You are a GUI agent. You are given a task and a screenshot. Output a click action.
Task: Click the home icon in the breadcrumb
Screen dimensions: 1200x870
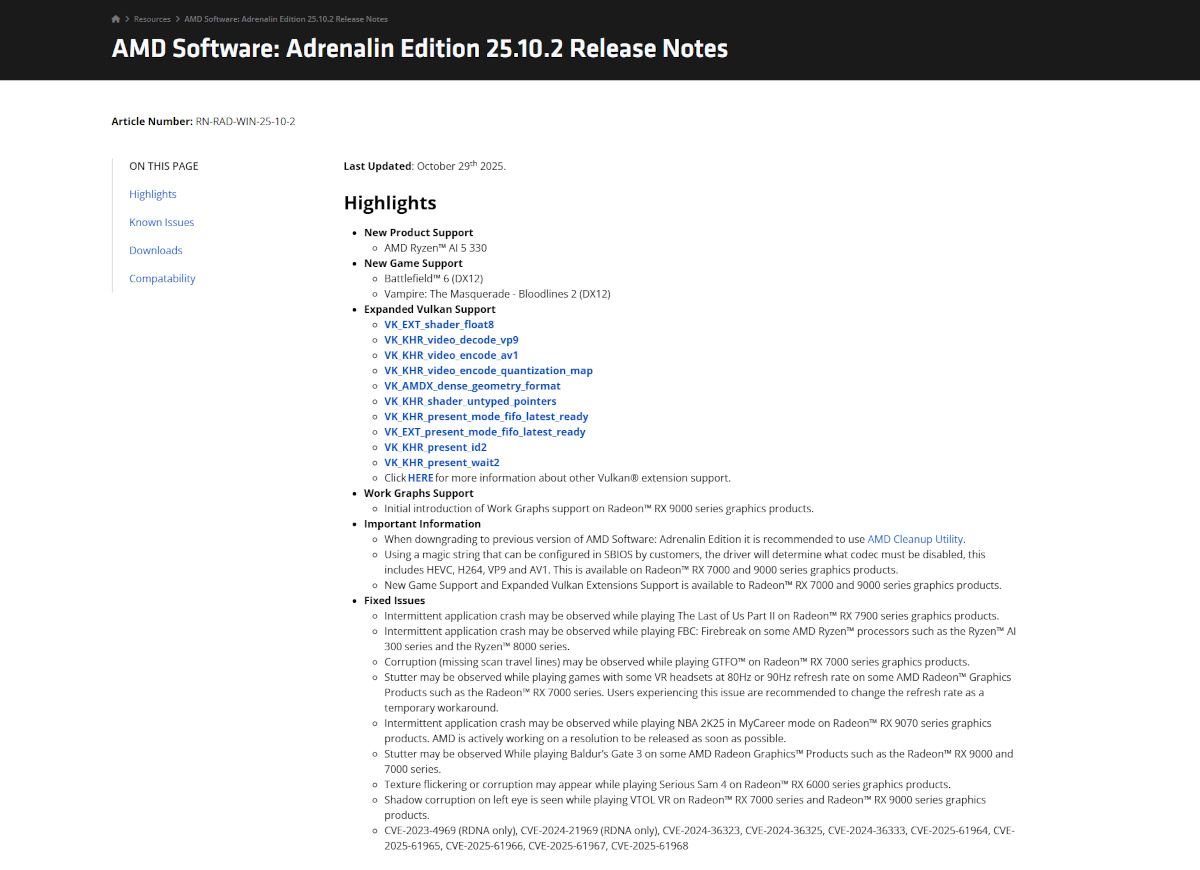(116, 19)
